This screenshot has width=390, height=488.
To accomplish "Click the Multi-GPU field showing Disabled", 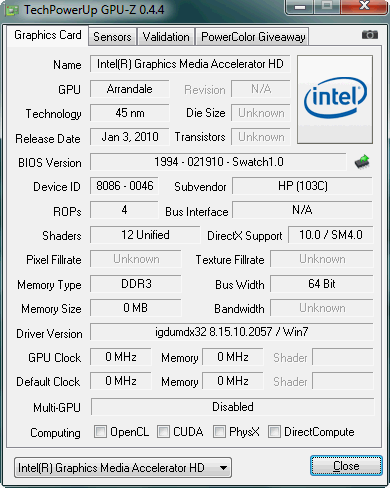I will [x=233, y=407].
